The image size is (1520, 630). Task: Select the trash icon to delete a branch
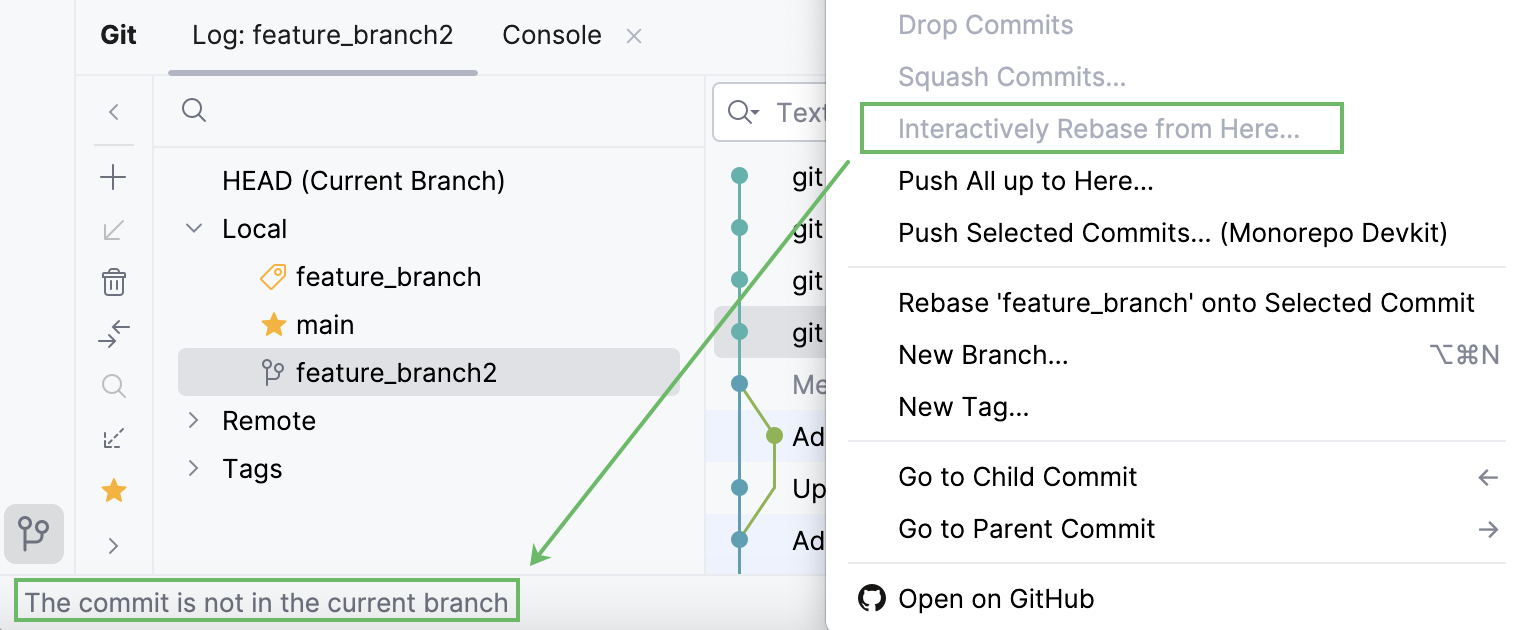click(x=113, y=283)
